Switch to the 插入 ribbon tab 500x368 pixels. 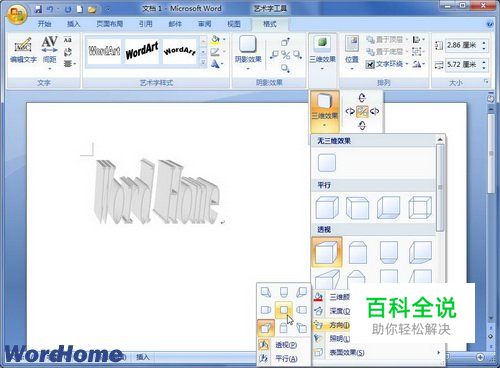(73, 24)
